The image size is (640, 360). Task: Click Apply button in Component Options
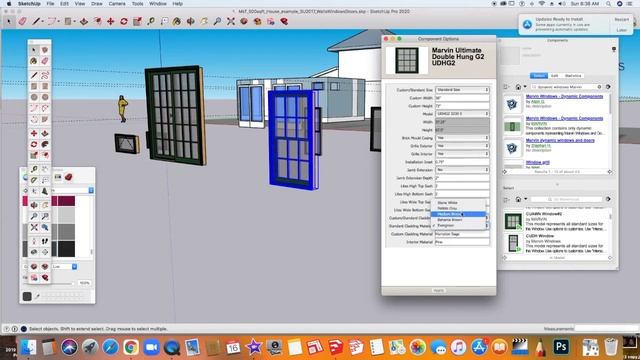coord(438,291)
